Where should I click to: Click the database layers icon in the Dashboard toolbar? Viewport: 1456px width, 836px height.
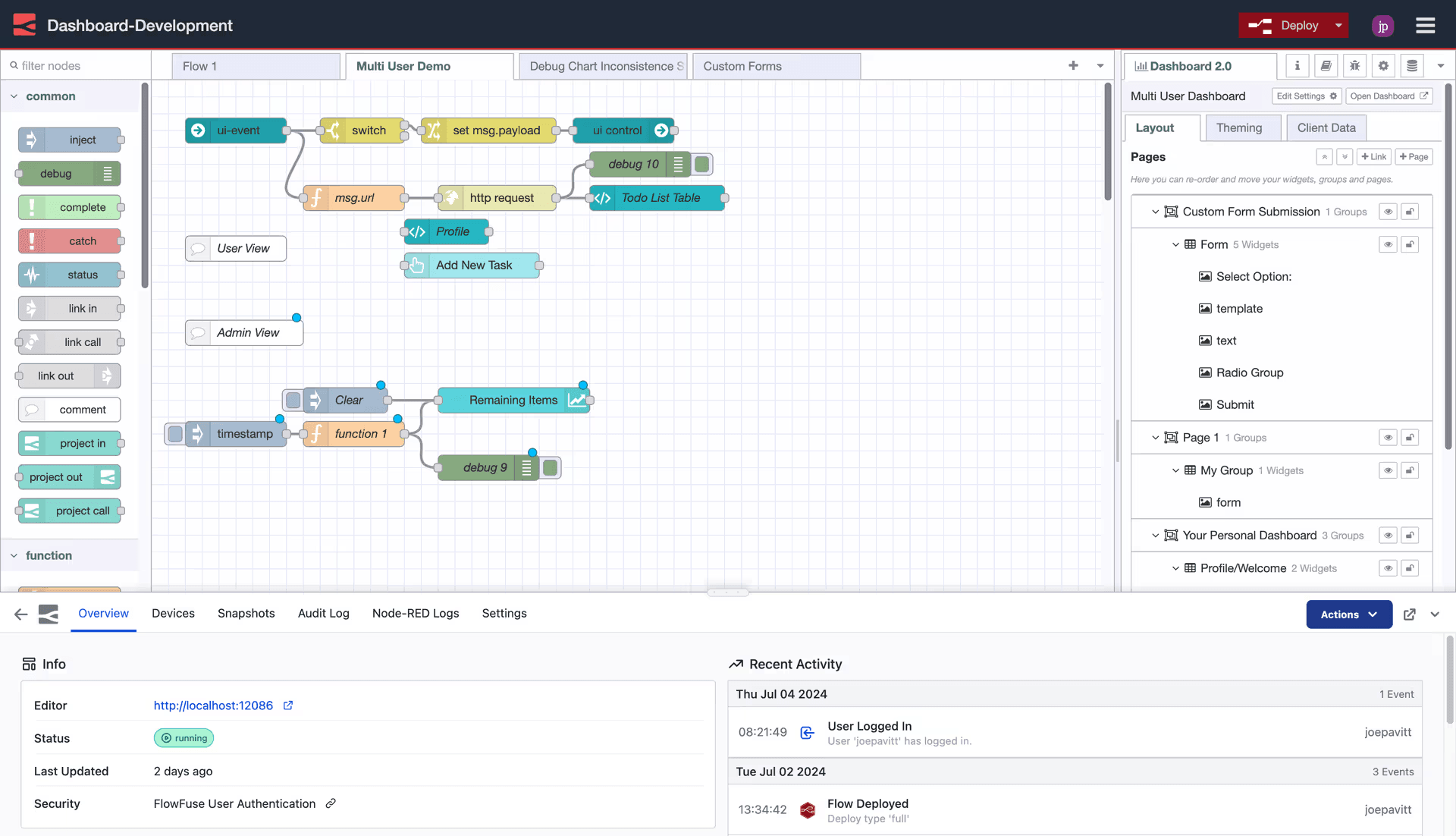point(1411,66)
